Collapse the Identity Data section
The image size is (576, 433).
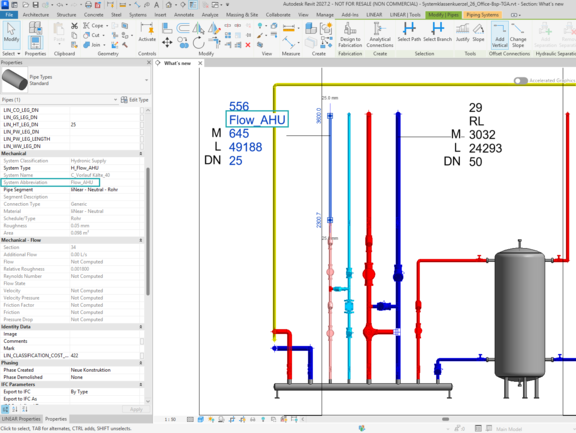click(141, 327)
